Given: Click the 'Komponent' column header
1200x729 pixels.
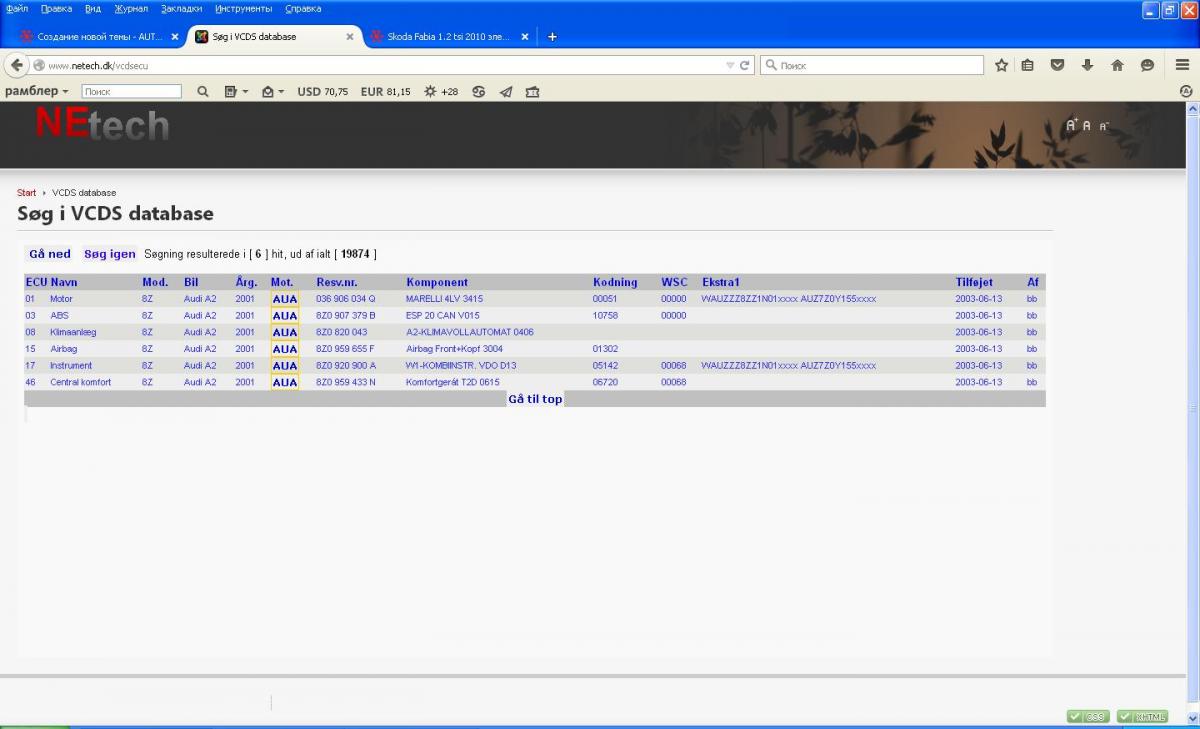Looking at the screenshot, I should (x=437, y=282).
